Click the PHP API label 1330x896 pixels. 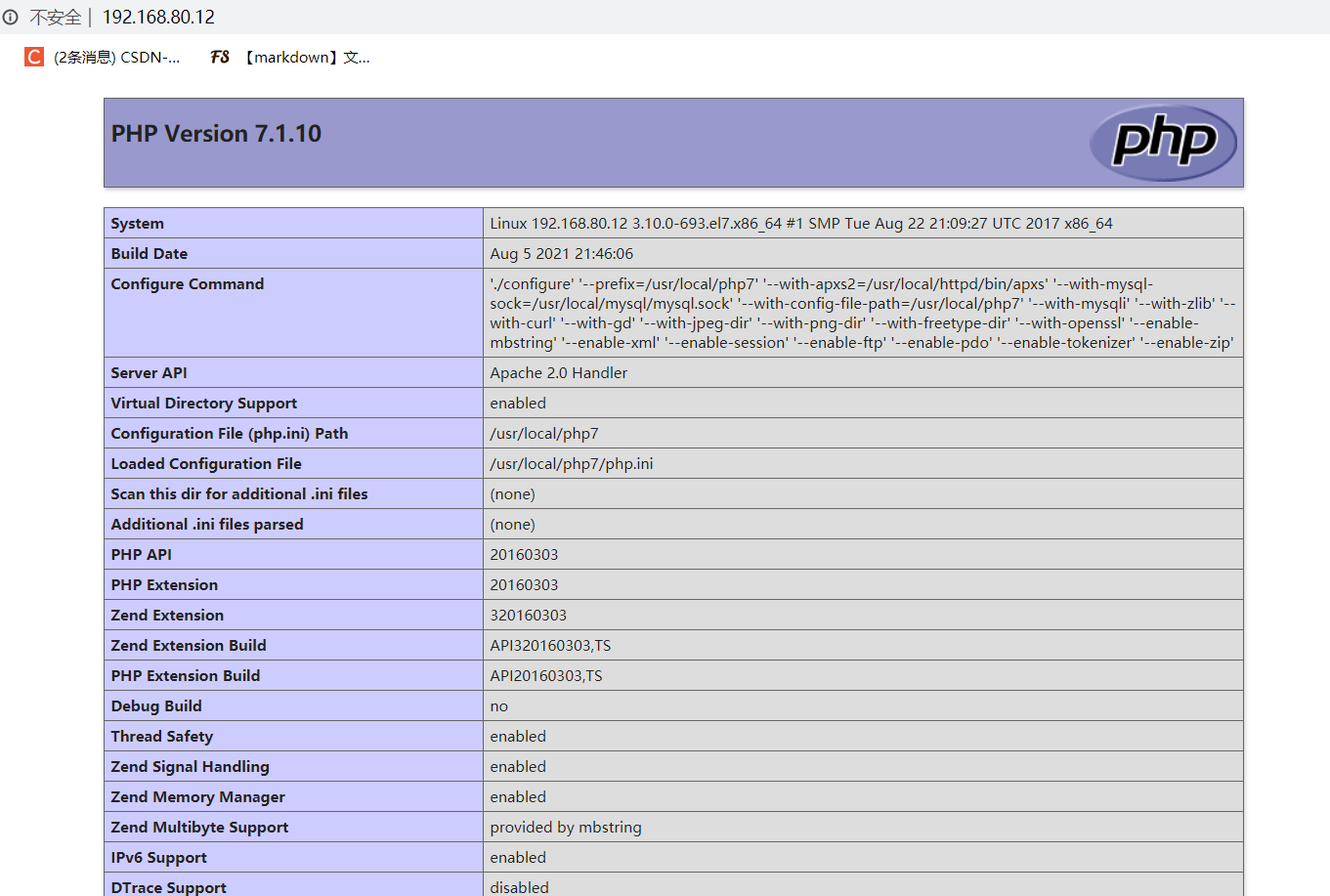(142, 554)
